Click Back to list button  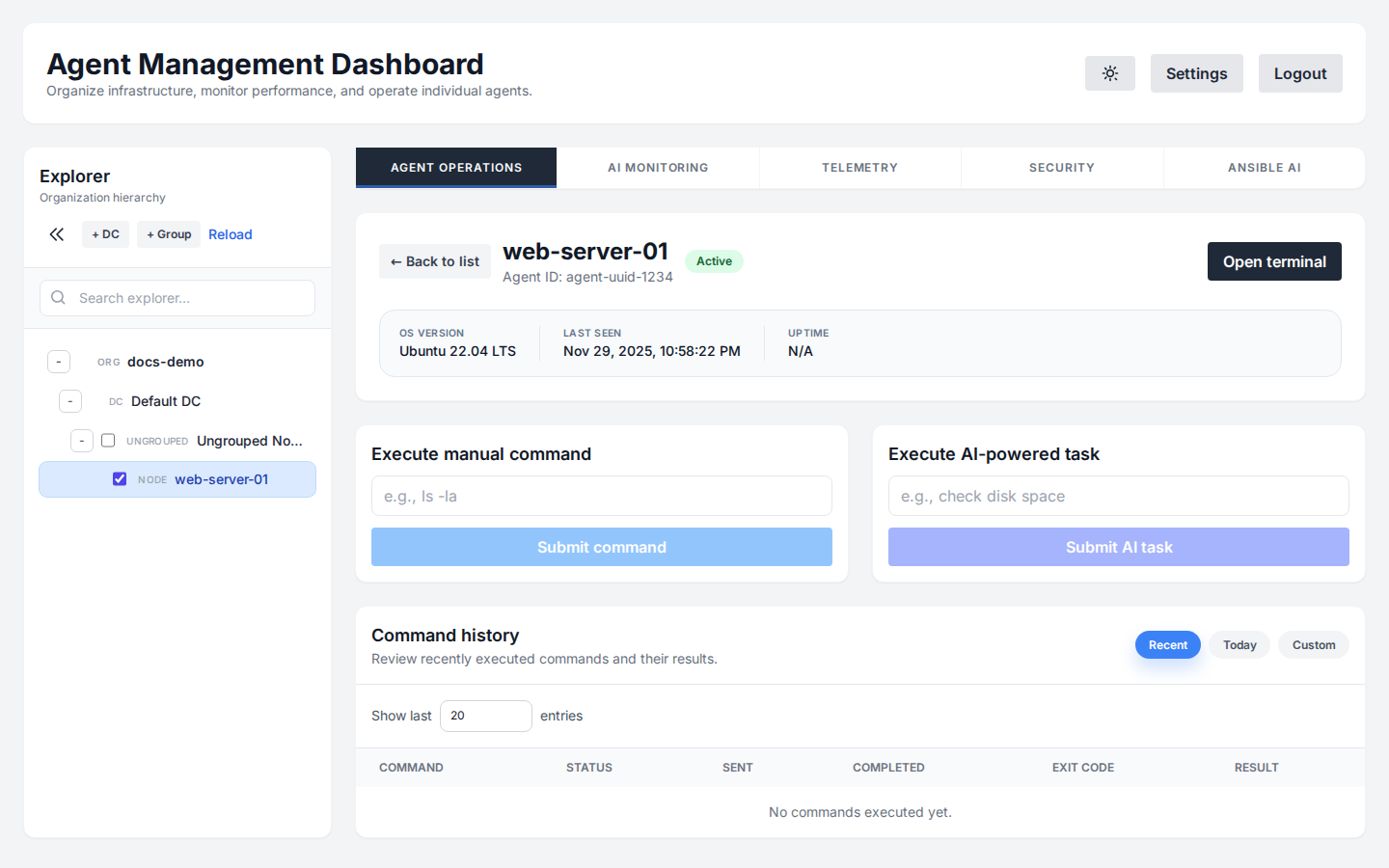[x=435, y=261]
